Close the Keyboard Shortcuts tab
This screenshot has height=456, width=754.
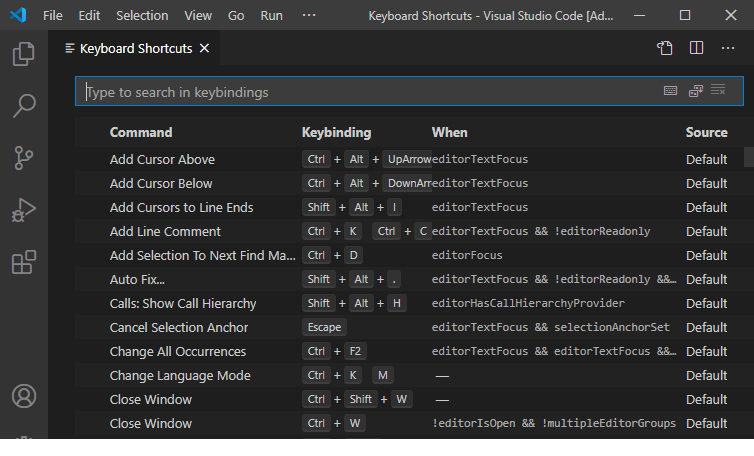[x=204, y=48]
